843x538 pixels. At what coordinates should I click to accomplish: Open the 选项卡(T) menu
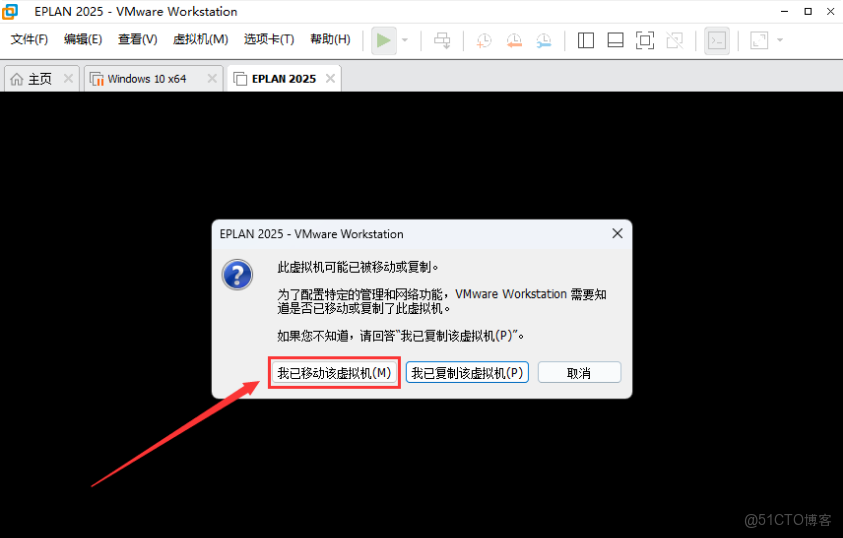tap(269, 39)
